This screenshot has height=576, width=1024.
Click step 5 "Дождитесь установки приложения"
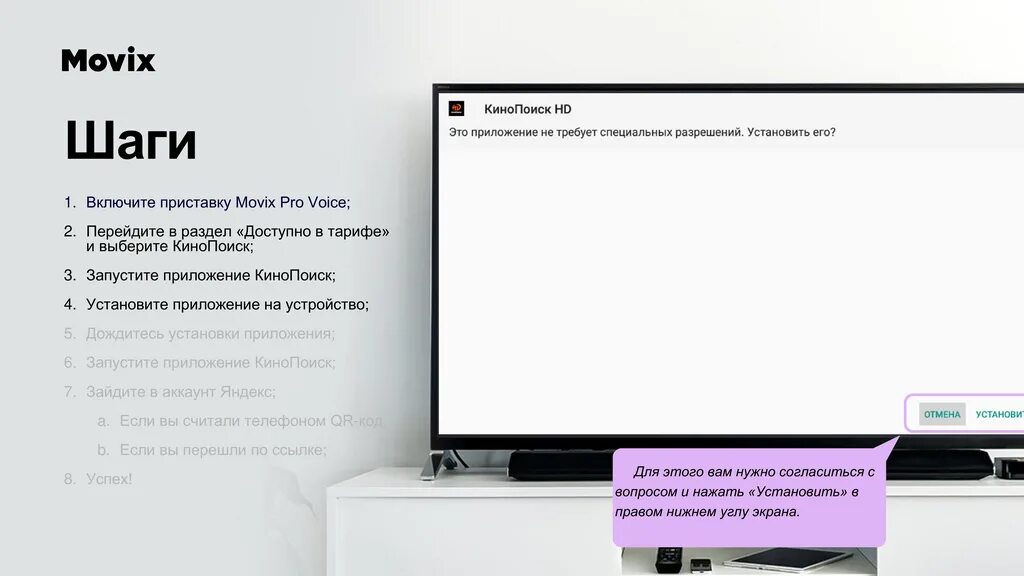[210, 334]
